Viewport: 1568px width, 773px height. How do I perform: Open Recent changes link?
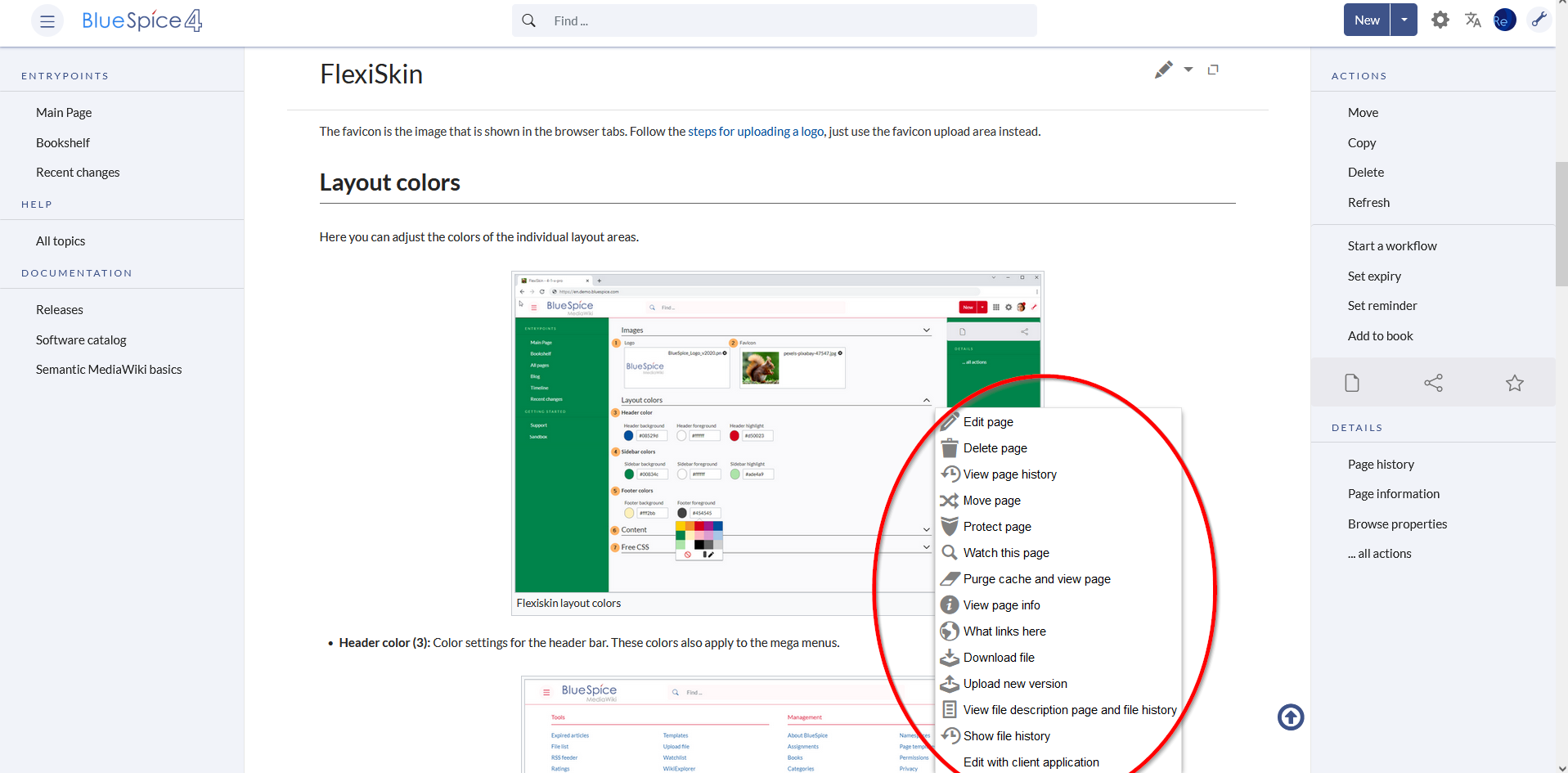click(x=78, y=173)
